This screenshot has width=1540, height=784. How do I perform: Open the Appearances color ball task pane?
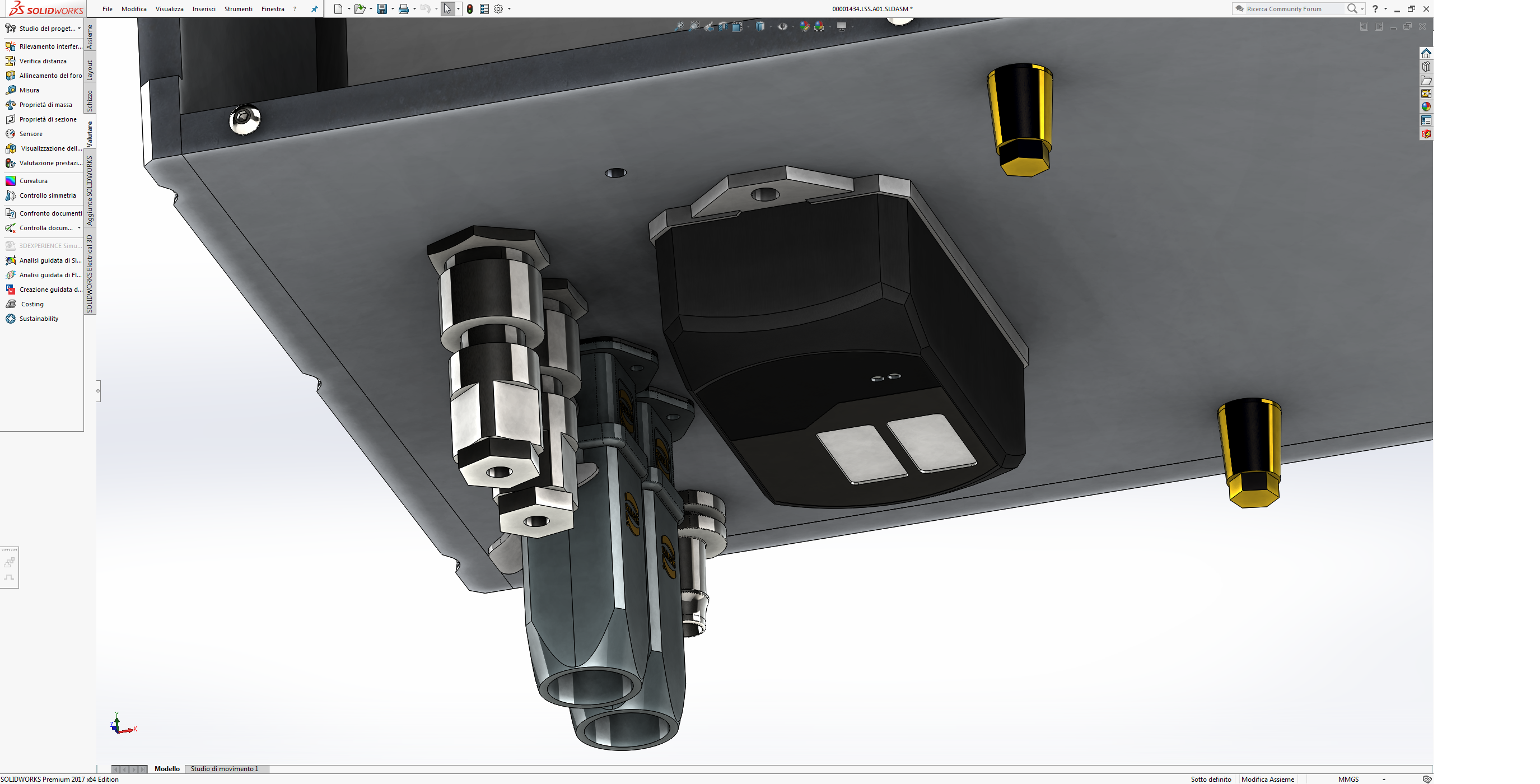click(x=1426, y=107)
